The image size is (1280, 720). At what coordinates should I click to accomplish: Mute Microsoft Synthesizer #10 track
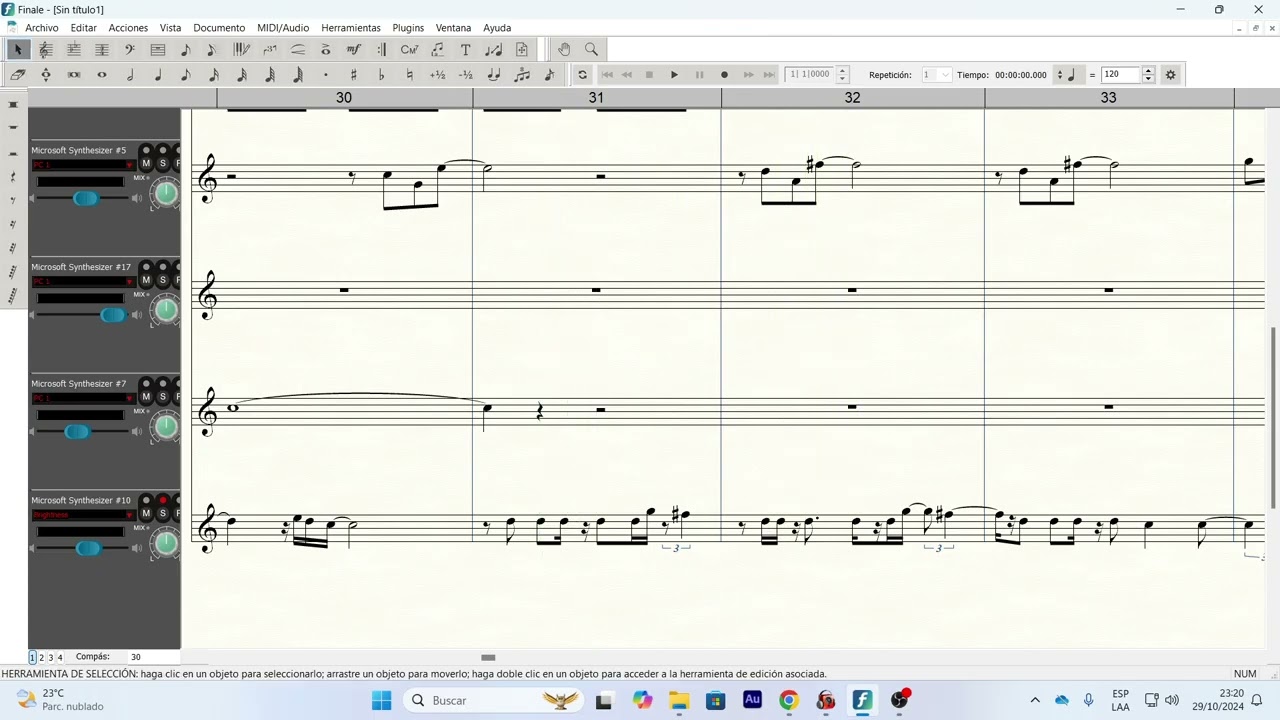[146, 514]
